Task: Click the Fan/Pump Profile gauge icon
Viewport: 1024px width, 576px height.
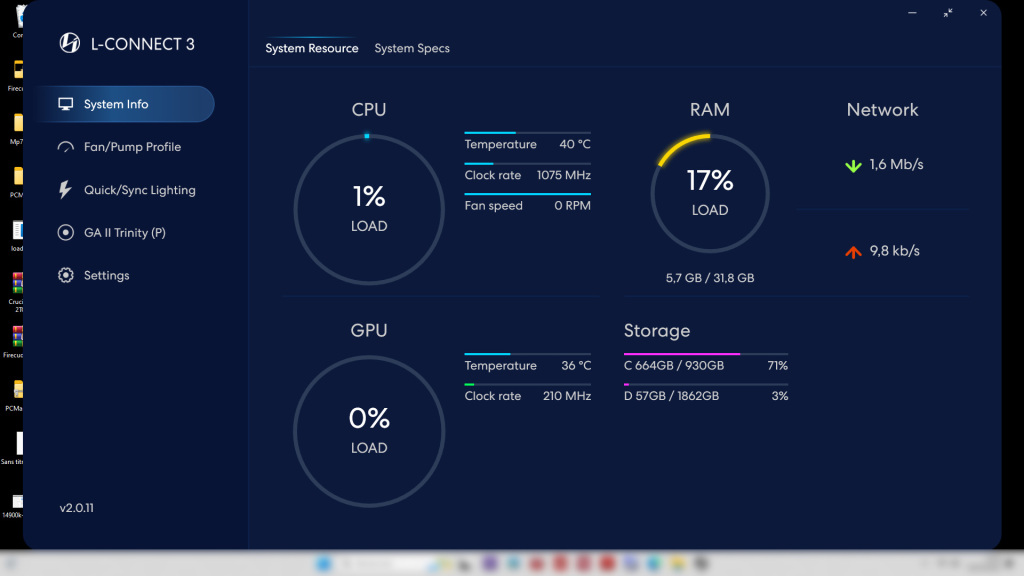Action: pyautogui.click(x=66, y=147)
